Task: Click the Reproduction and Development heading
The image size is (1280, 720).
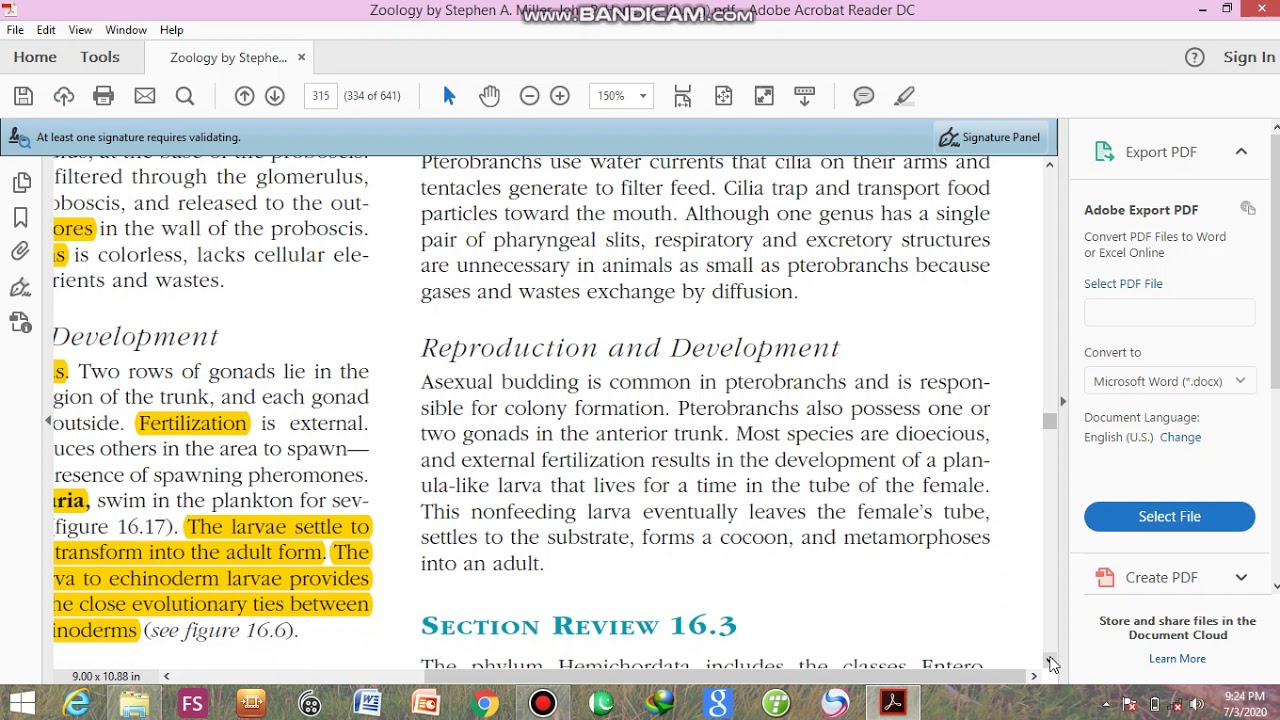Action: coord(630,348)
